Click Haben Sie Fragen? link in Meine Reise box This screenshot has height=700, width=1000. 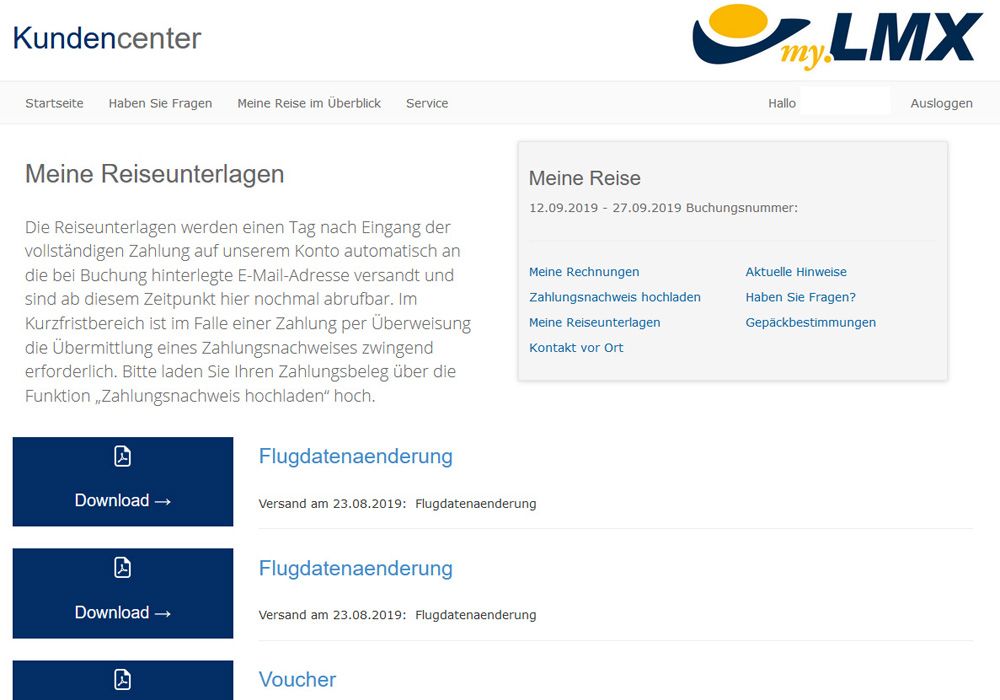pyautogui.click(x=800, y=297)
